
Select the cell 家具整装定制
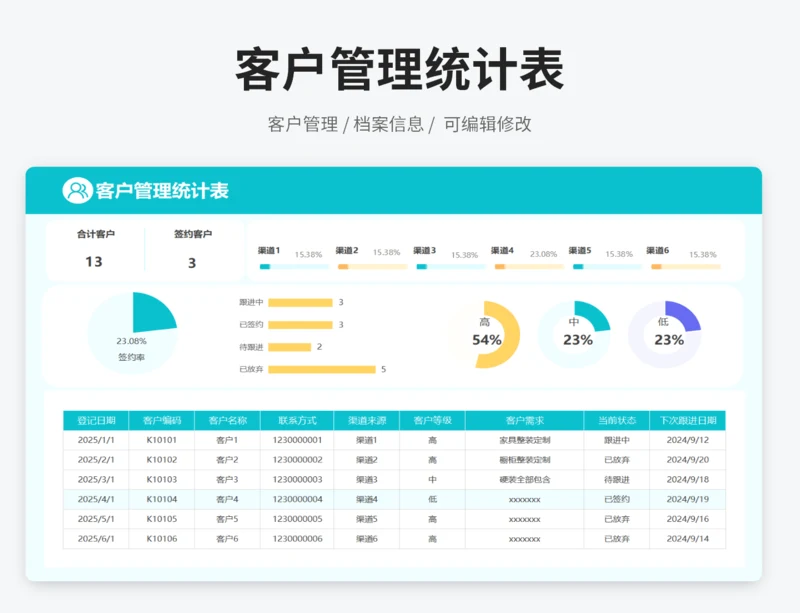click(524, 440)
